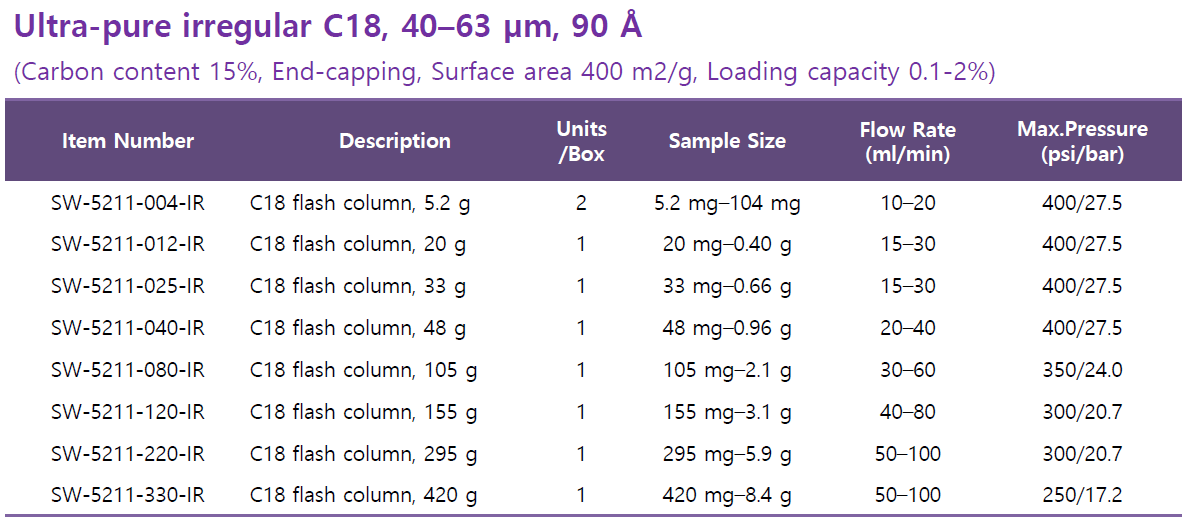
Task: Click item number SW-5211-025-IR
Action: click(x=128, y=287)
